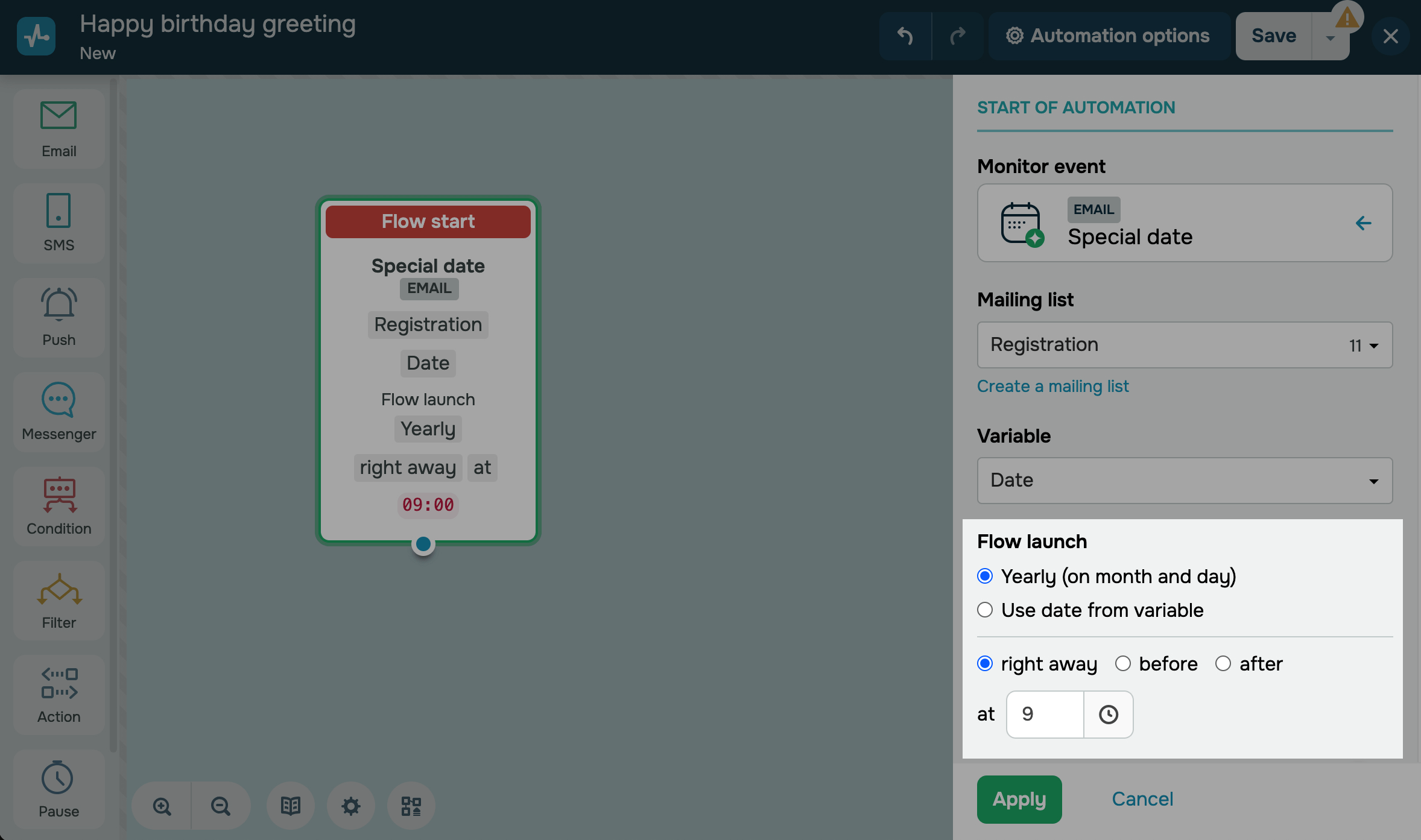
Task: Add an SMS block from sidebar
Action: click(59, 223)
